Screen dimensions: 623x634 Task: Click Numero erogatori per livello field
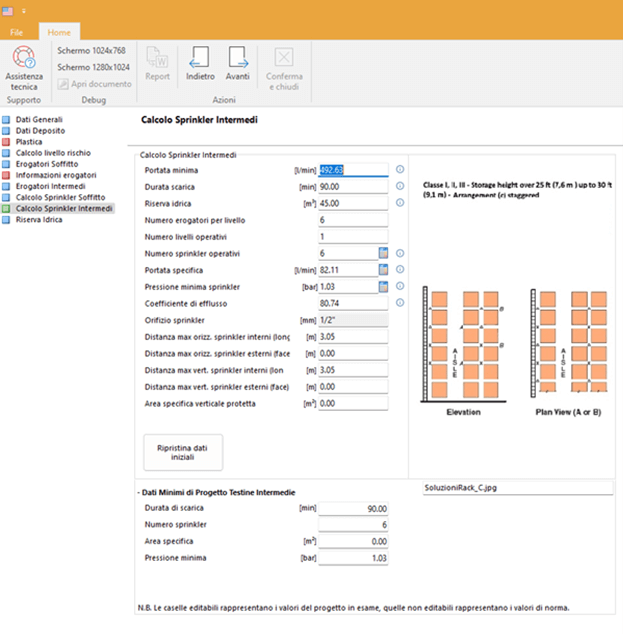(353, 220)
